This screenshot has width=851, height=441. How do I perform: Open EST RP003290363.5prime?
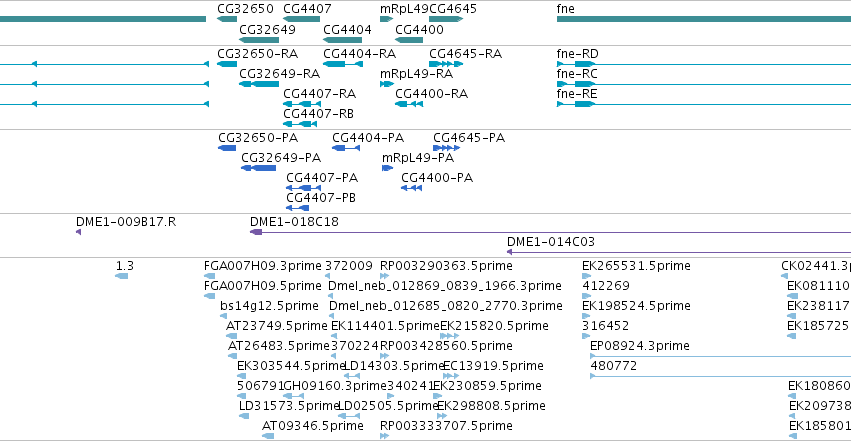coord(446,266)
